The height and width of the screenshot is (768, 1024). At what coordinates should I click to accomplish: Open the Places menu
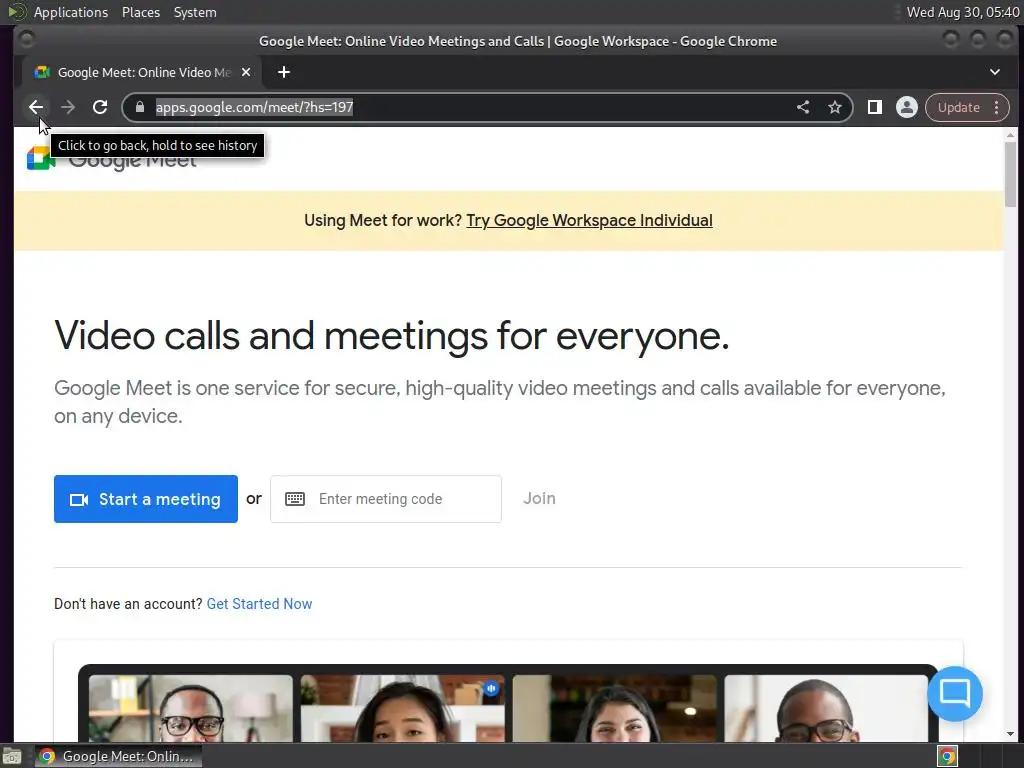coord(141,12)
